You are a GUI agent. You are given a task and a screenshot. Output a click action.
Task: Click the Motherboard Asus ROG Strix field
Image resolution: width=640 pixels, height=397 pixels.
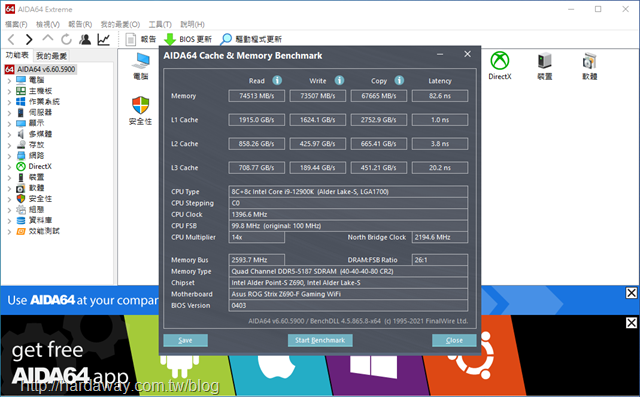click(348, 294)
